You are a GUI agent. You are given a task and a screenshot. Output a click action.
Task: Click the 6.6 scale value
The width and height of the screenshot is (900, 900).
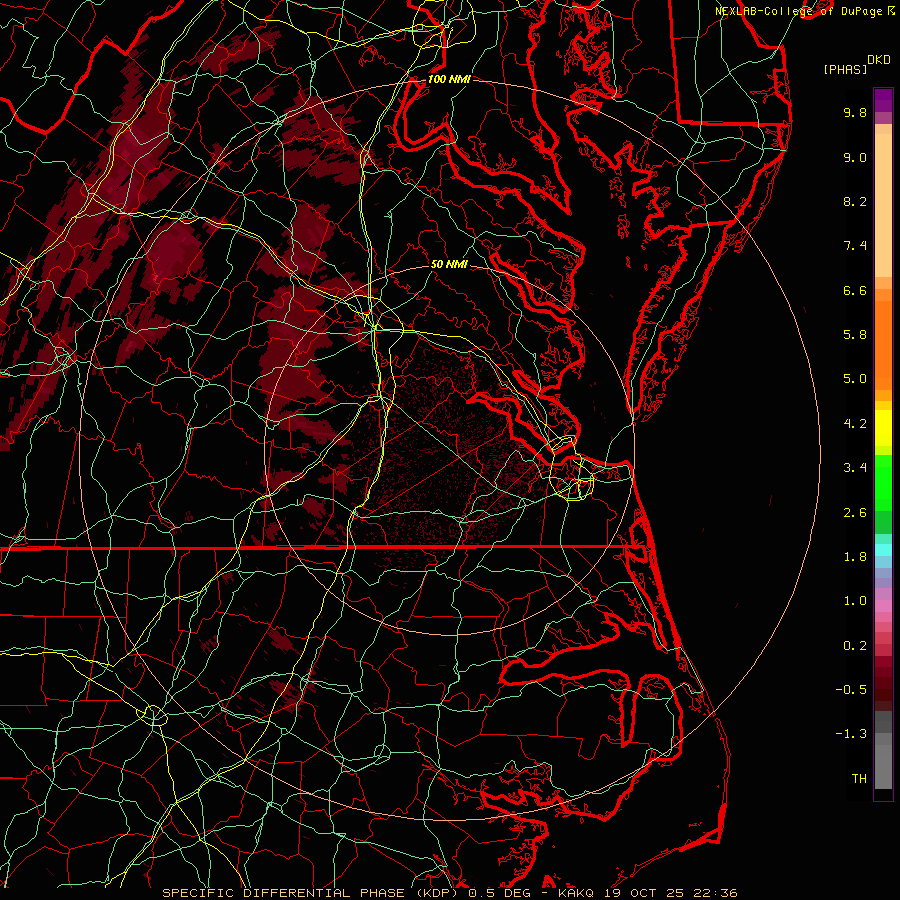[855, 290]
